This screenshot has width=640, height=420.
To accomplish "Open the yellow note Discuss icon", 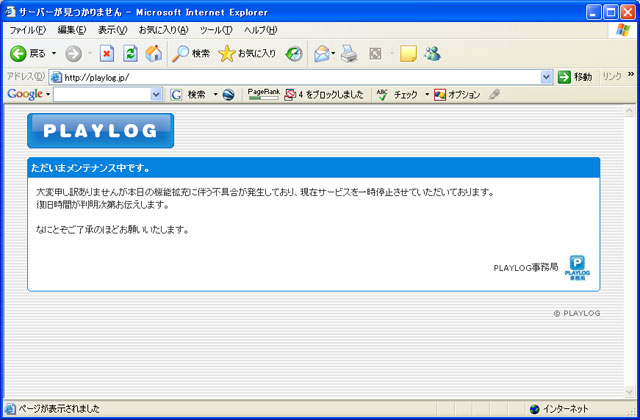I will [x=408, y=53].
